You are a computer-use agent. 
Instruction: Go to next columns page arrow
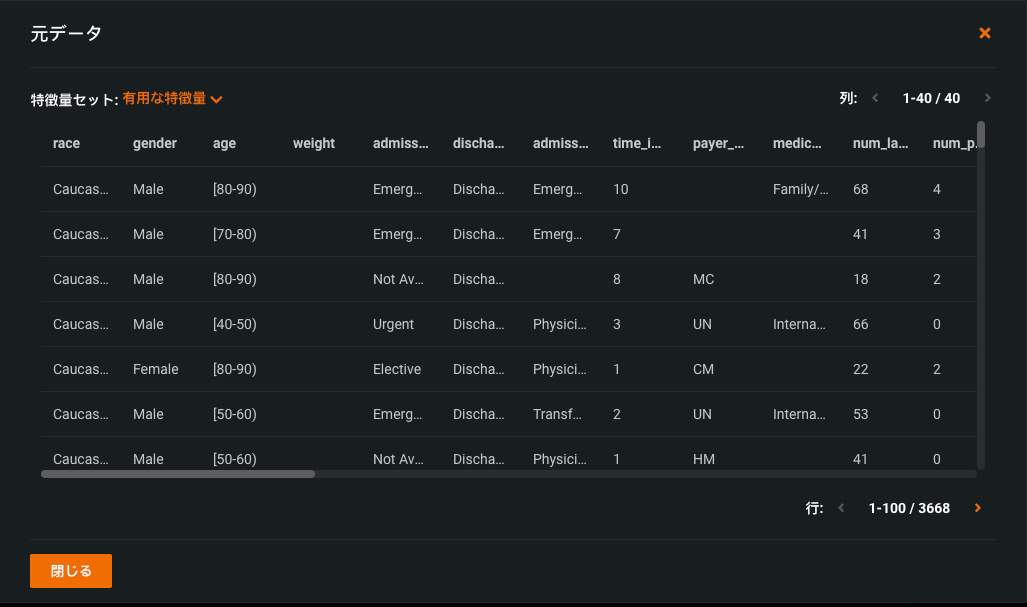pyautogui.click(x=988, y=98)
